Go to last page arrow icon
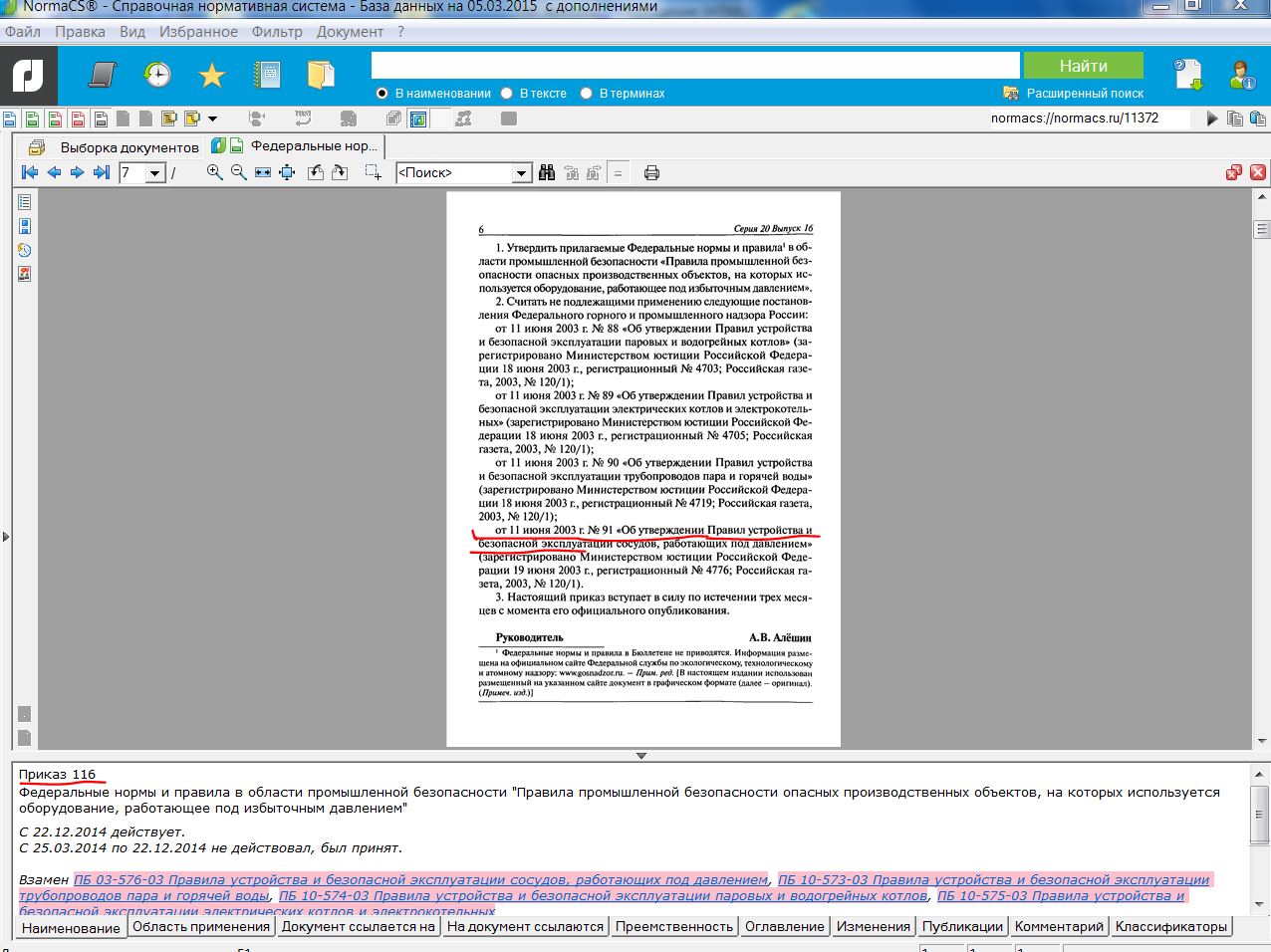The width and height of the screenshot is (1271, 952). pos(102,172)
